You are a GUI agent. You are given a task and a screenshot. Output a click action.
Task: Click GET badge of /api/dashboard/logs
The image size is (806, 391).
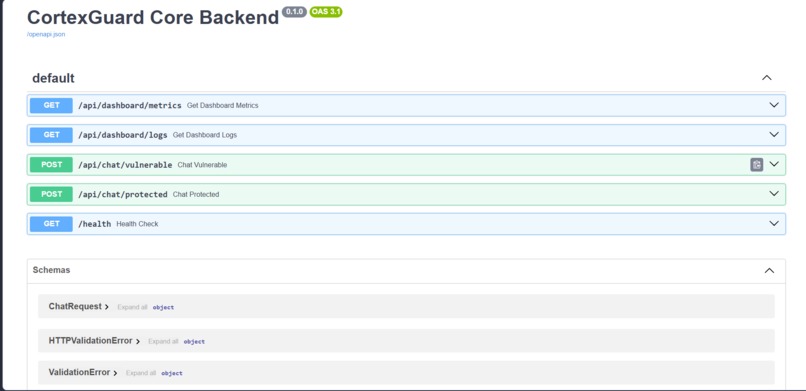(51, 135)
